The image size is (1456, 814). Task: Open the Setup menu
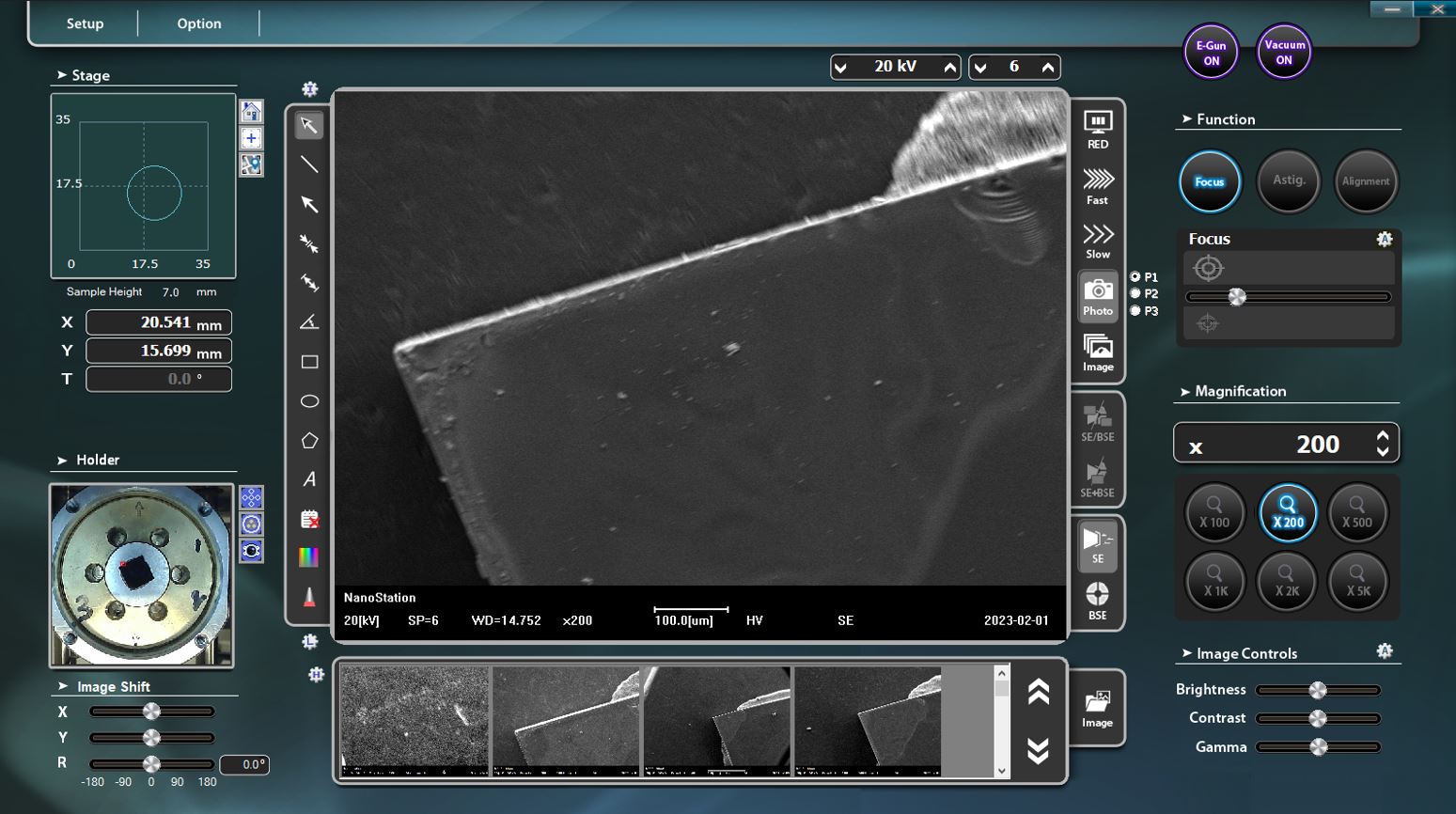click(84, 23)
